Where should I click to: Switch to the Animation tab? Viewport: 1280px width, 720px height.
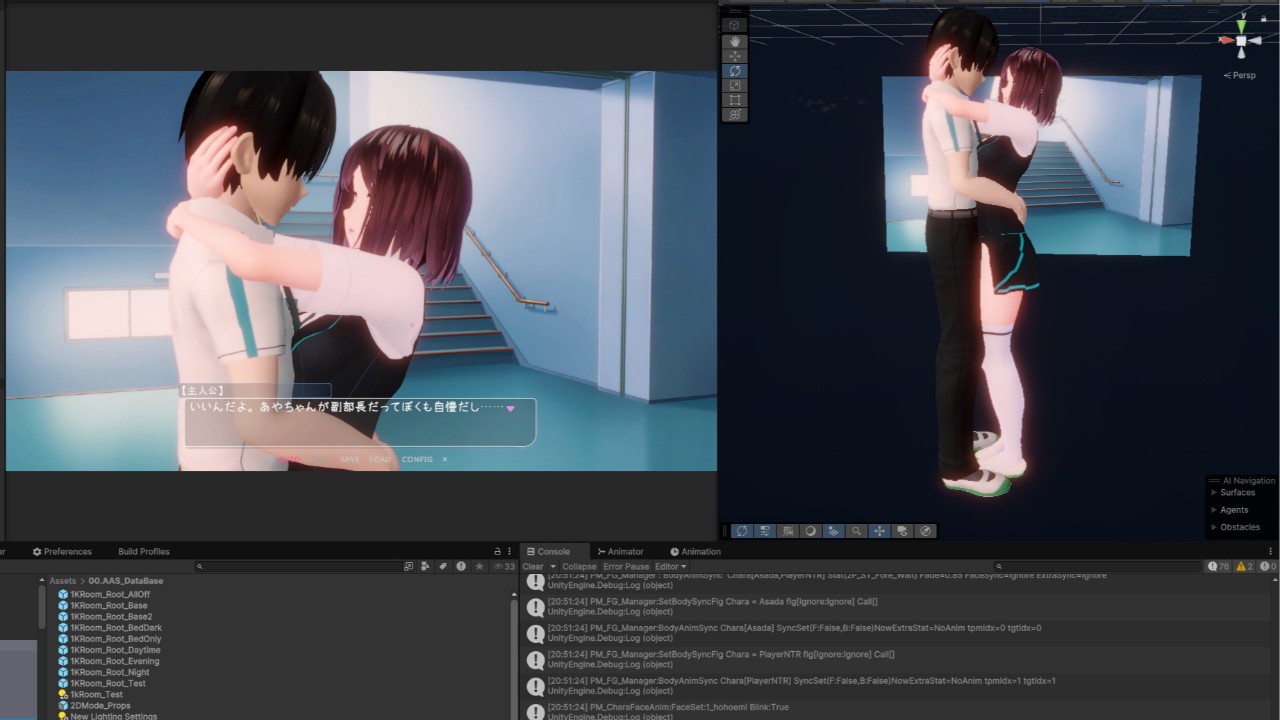pyautogui.click(x=695, y=552)
